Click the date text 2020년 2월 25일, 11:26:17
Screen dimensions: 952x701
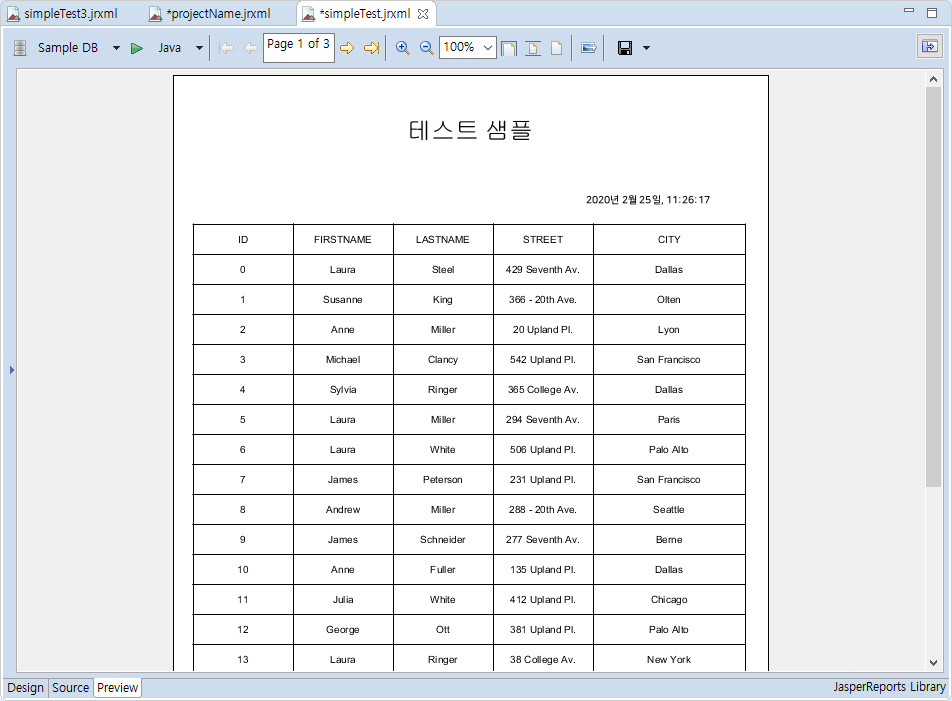tap(648, 200)
